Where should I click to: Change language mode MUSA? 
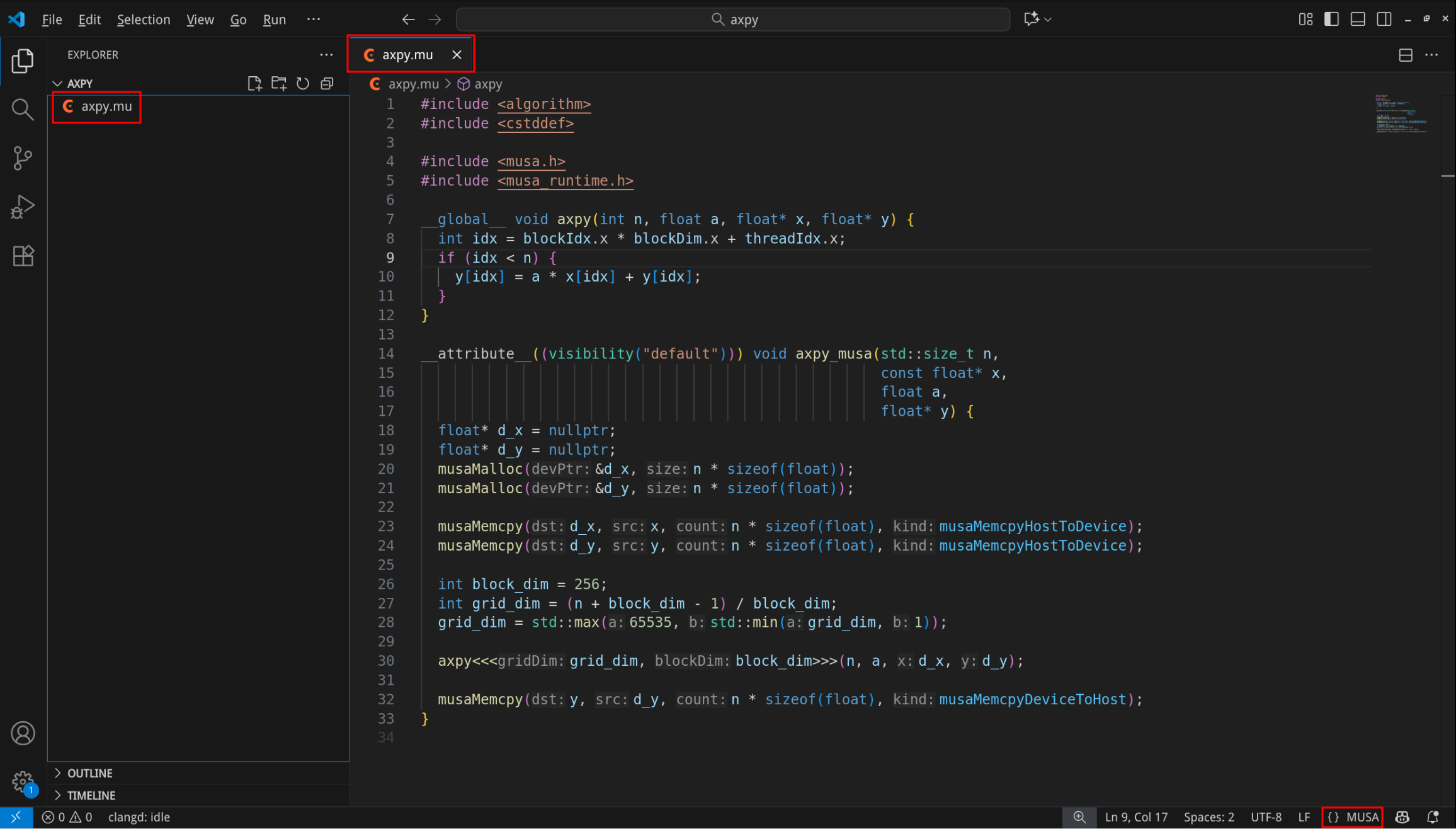pos(1352,817)
